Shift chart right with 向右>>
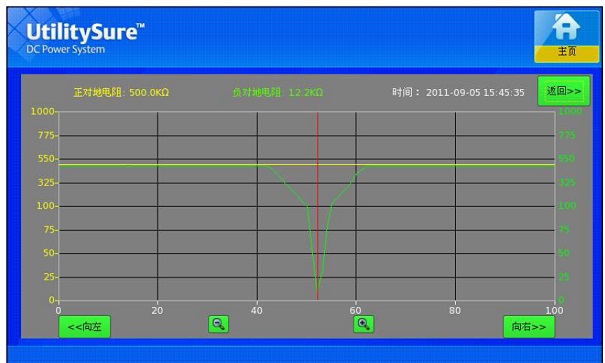Image resolution: width=605 pixels, height=363 pixels. click(x=529, y=327)
